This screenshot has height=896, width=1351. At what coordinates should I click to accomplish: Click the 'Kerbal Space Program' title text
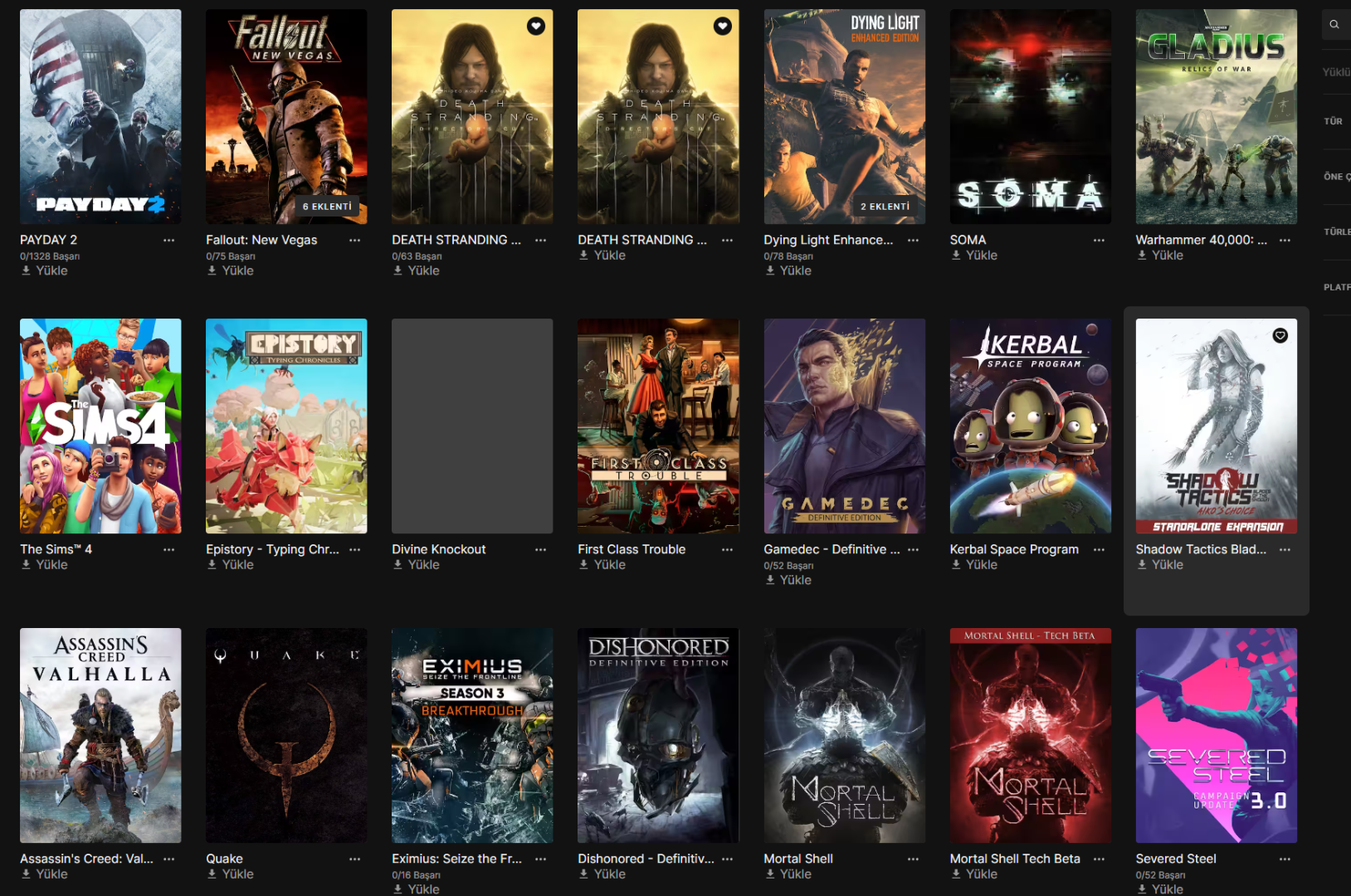tap(1014, 549)
